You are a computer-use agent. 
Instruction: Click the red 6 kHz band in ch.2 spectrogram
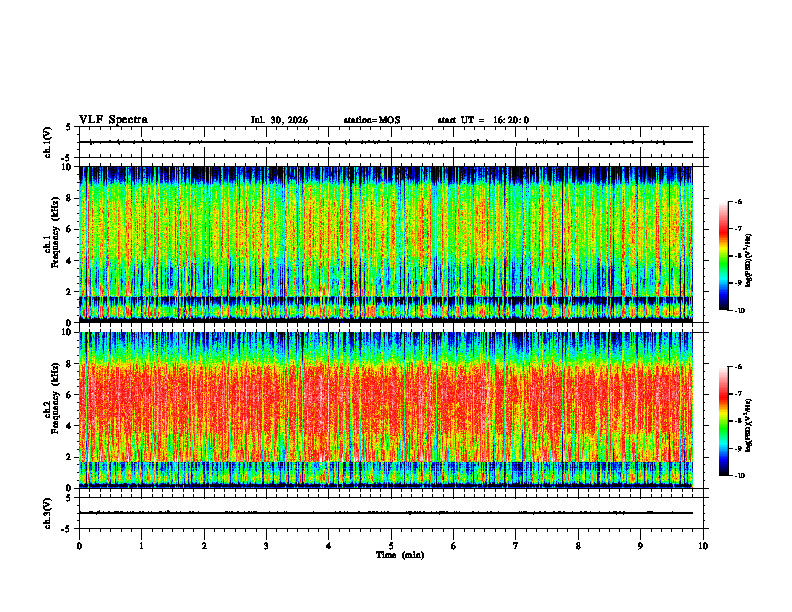pyautogui.click(x=386, y=395)
